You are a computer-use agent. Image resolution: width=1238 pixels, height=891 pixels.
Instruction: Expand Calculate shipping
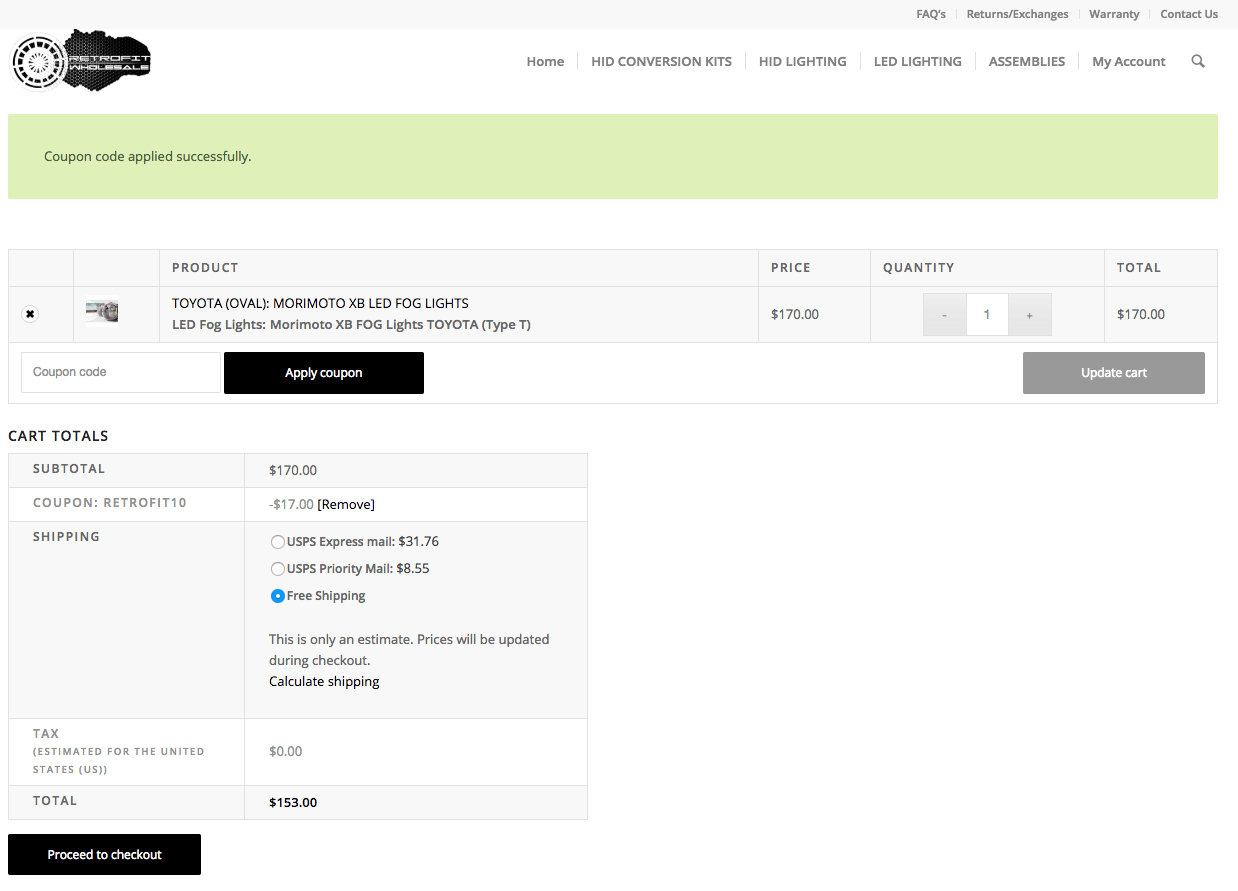(324, 681)
